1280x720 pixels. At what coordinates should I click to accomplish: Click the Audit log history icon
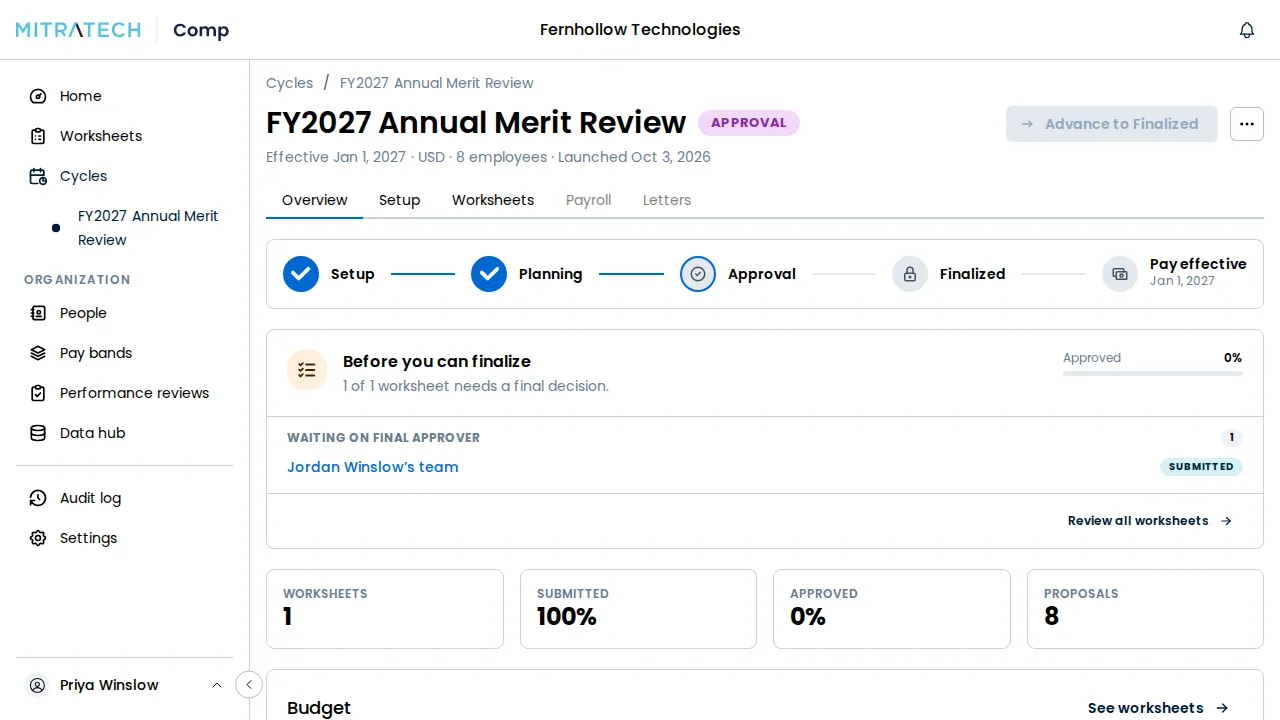tap(38, 498)
